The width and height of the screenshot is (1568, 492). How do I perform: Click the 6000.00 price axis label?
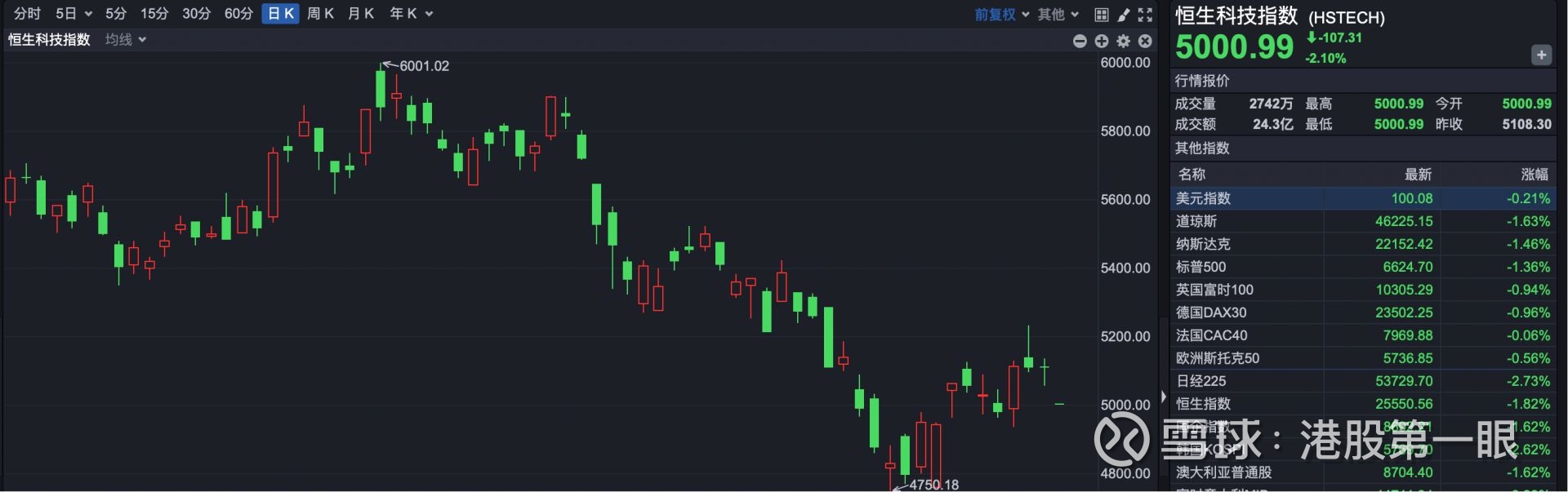coord(1125,63)
